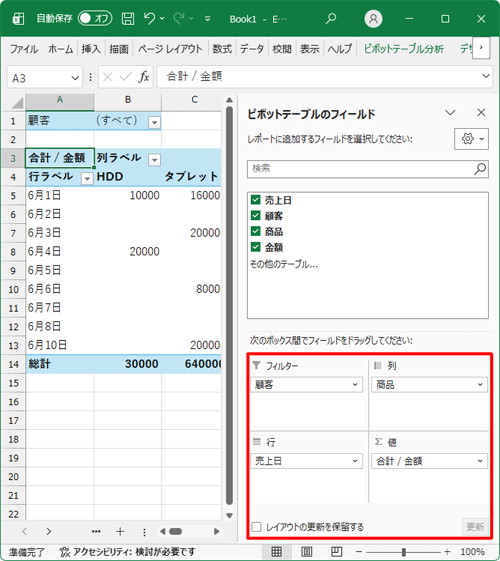This screenshot has height=561, width=500.
Task: Open the search magnifier in title bar
Action: [x=331, y=18]
